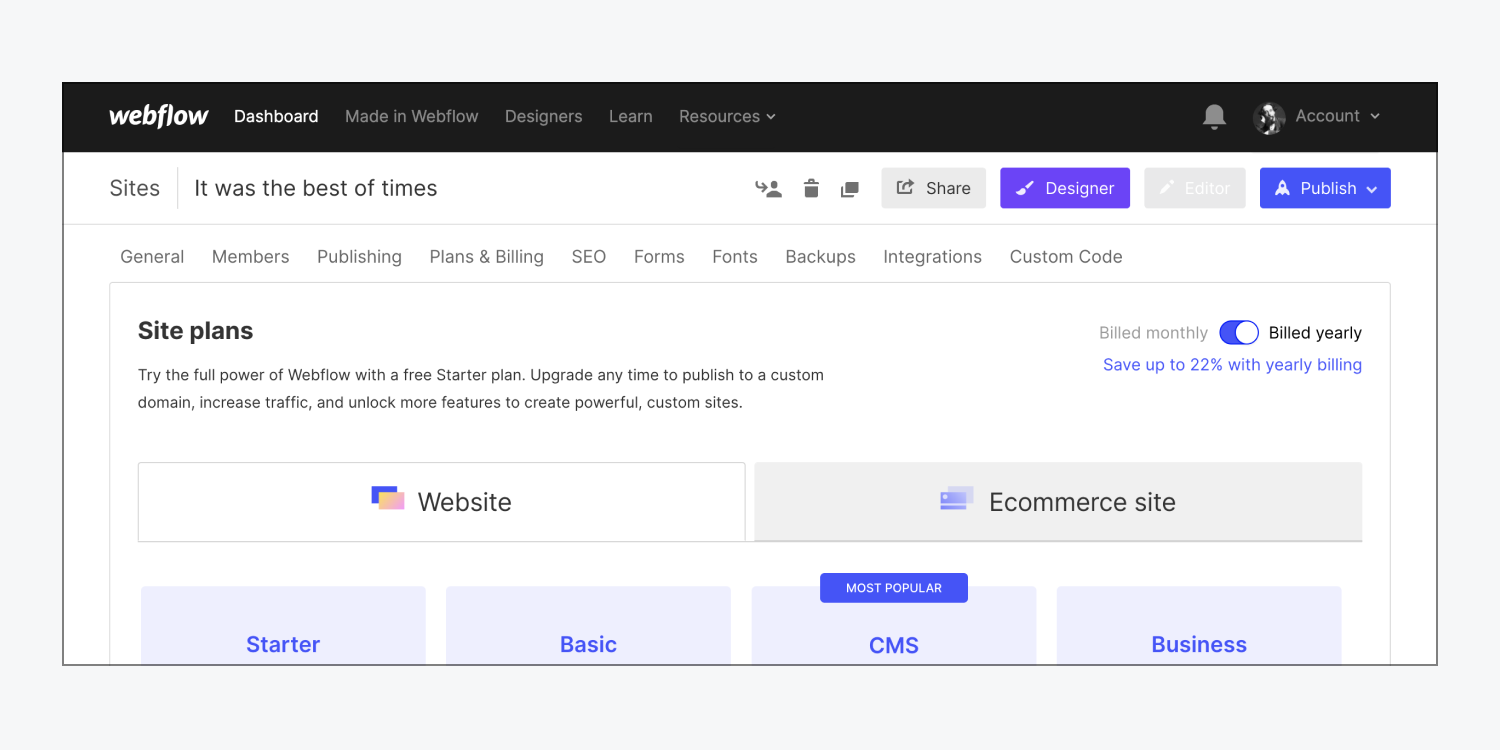Click the transfer site icon
The width and height of the screenshot is (1501, 751).
pos(768,188)
